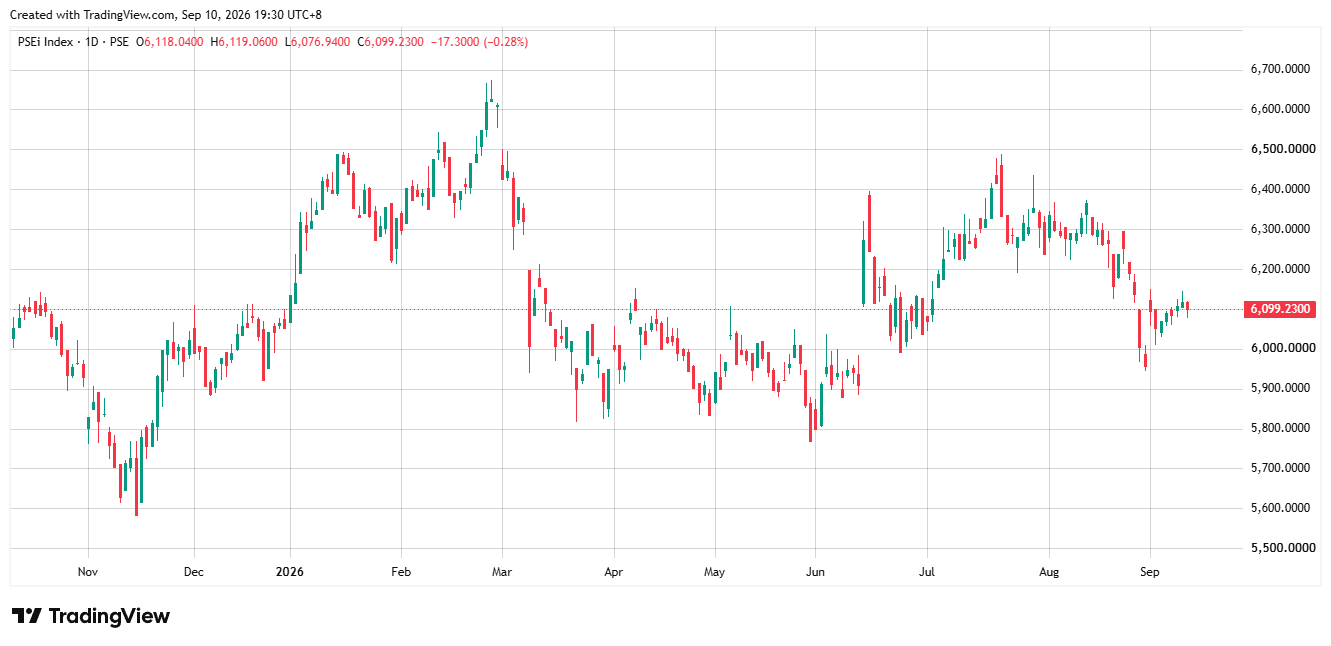
Task: Click the Sep label on the time axis
Action: 1150,573
